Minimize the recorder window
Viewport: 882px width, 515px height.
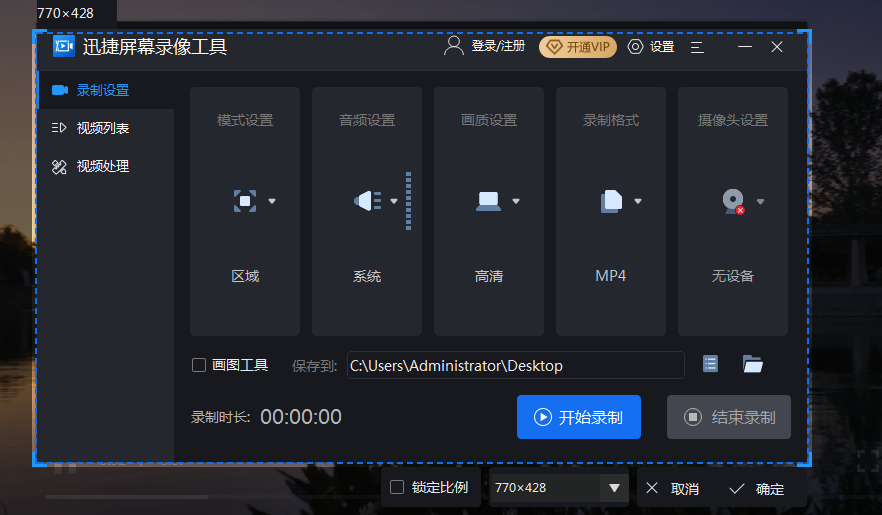click(x=745, y=47)
